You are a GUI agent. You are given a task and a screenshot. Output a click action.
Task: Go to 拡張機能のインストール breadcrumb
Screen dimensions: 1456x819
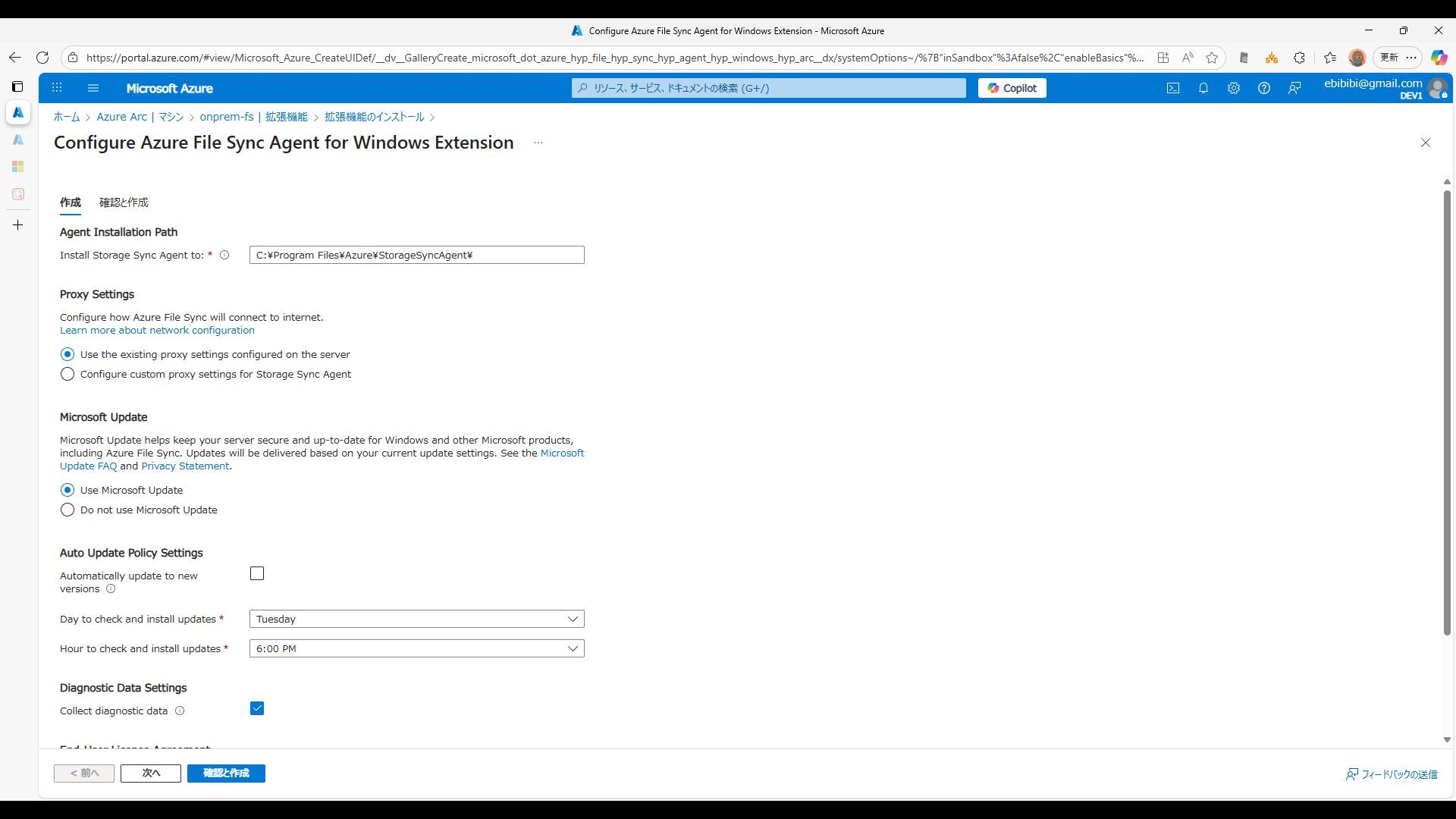coord(375,118)
